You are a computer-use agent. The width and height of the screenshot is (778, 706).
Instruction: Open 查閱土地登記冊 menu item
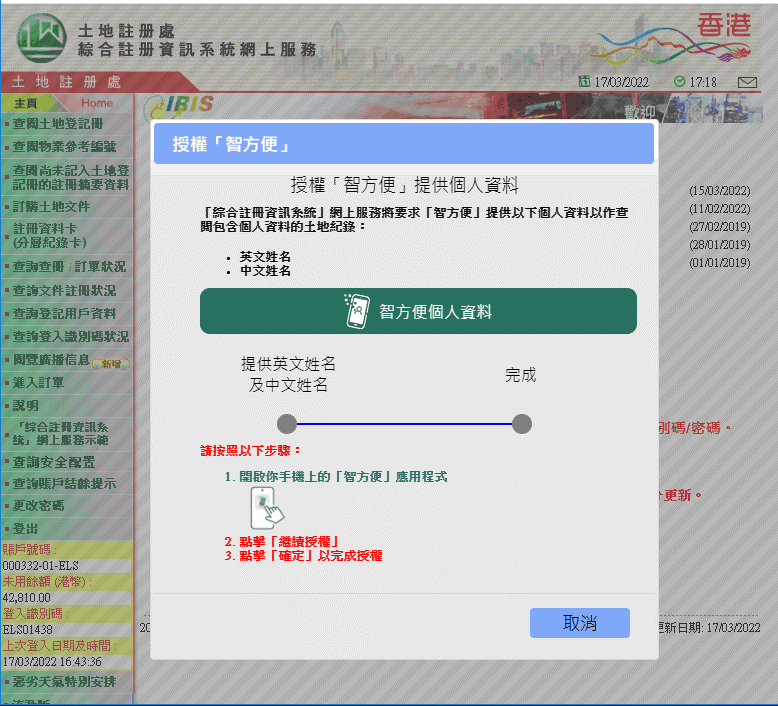point(58,124)
